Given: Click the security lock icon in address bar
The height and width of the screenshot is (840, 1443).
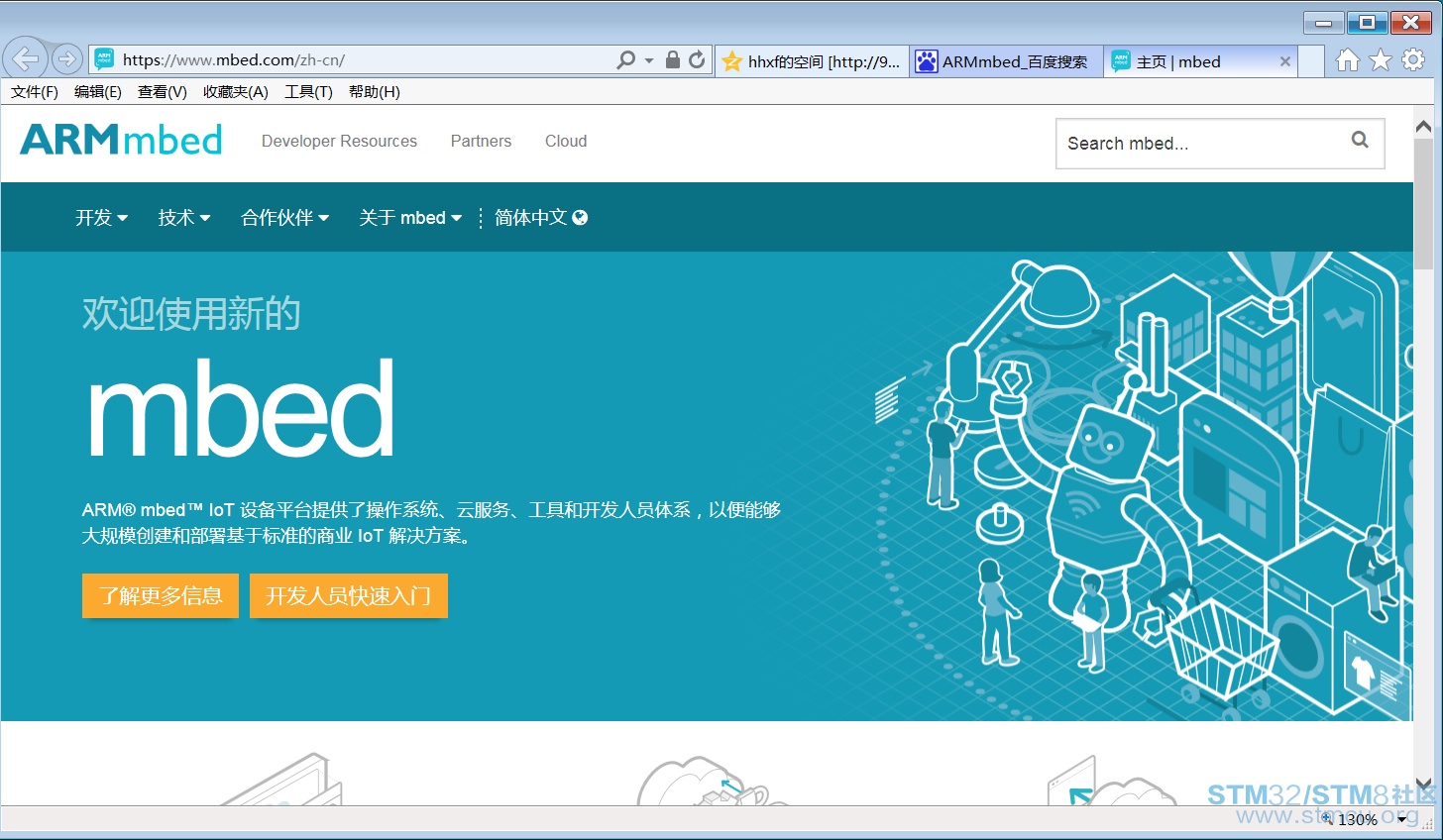Looking at the screenshot, I should click(x=673, y=59).
